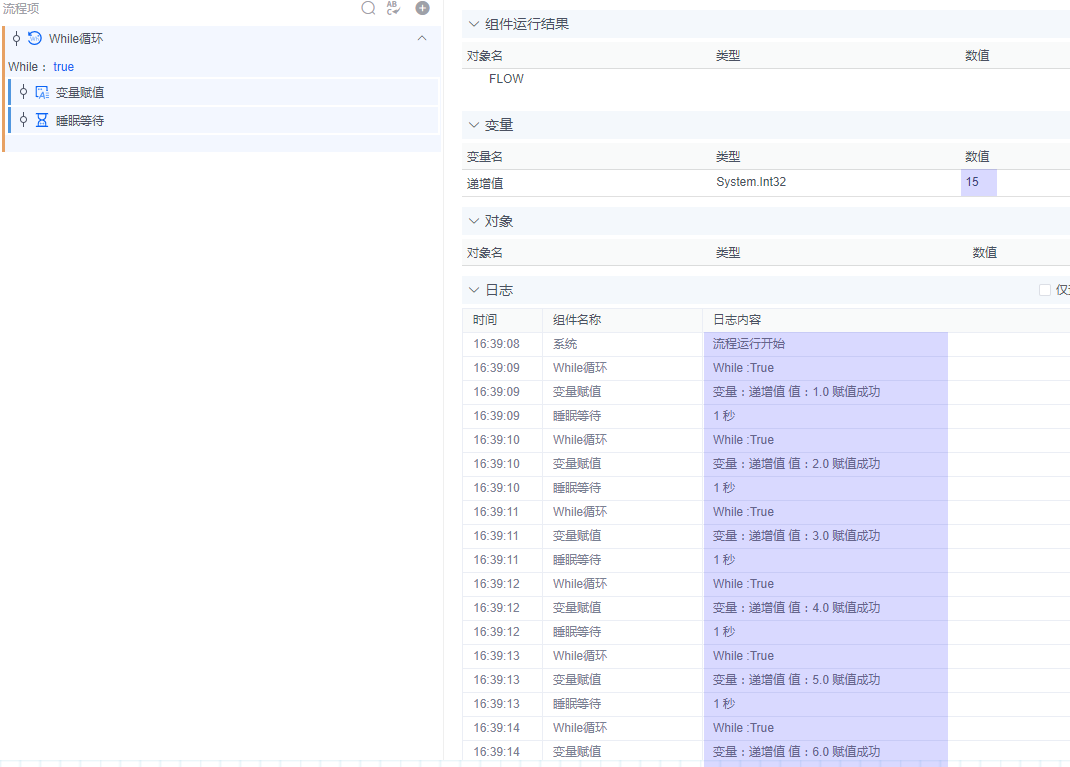
Task: Click the breakpoint marker left of While循环
Action: pyautogui.click(x=15, y=38)
